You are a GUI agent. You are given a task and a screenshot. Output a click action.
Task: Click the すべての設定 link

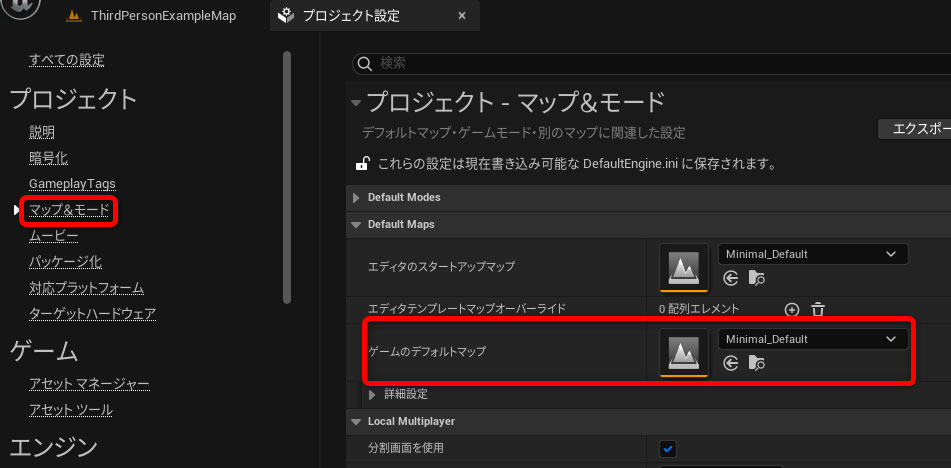(x=67, y=60)
